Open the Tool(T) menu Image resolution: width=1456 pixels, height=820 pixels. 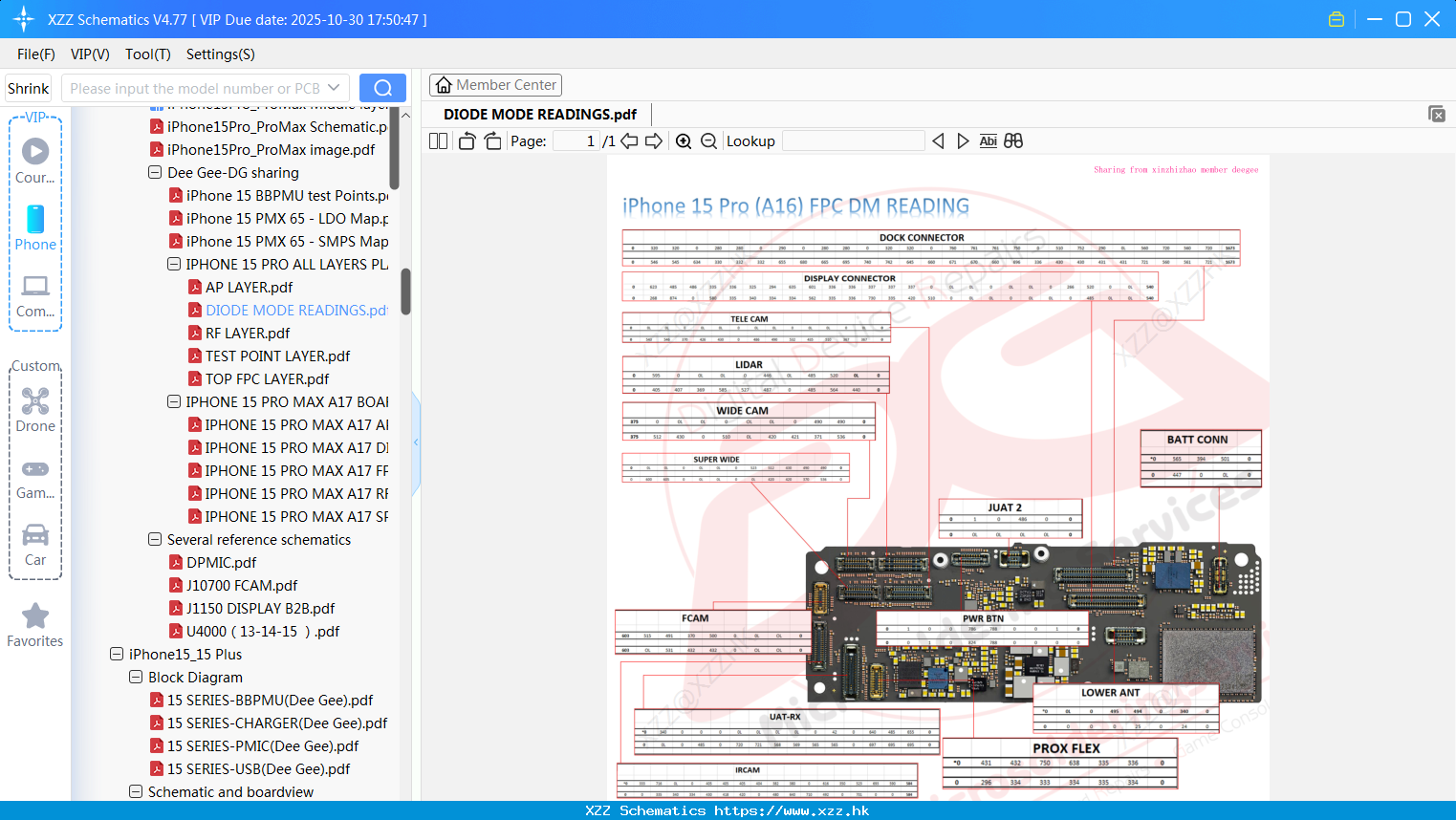coord(148,54)
